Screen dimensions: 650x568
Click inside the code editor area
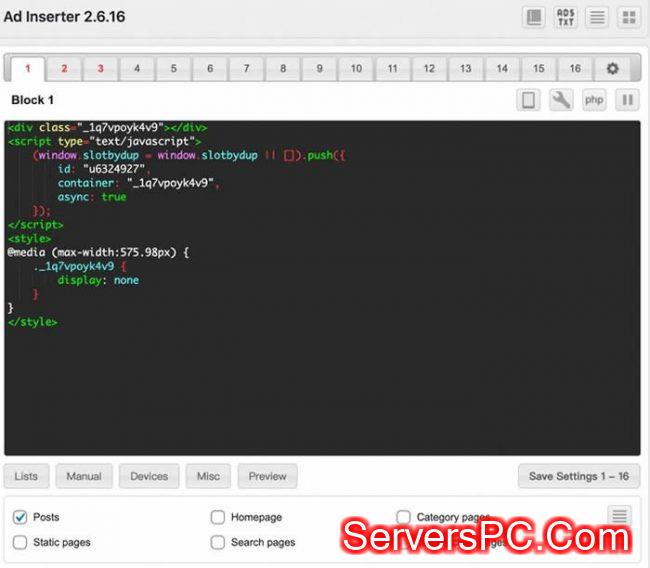tap(320, 390)
